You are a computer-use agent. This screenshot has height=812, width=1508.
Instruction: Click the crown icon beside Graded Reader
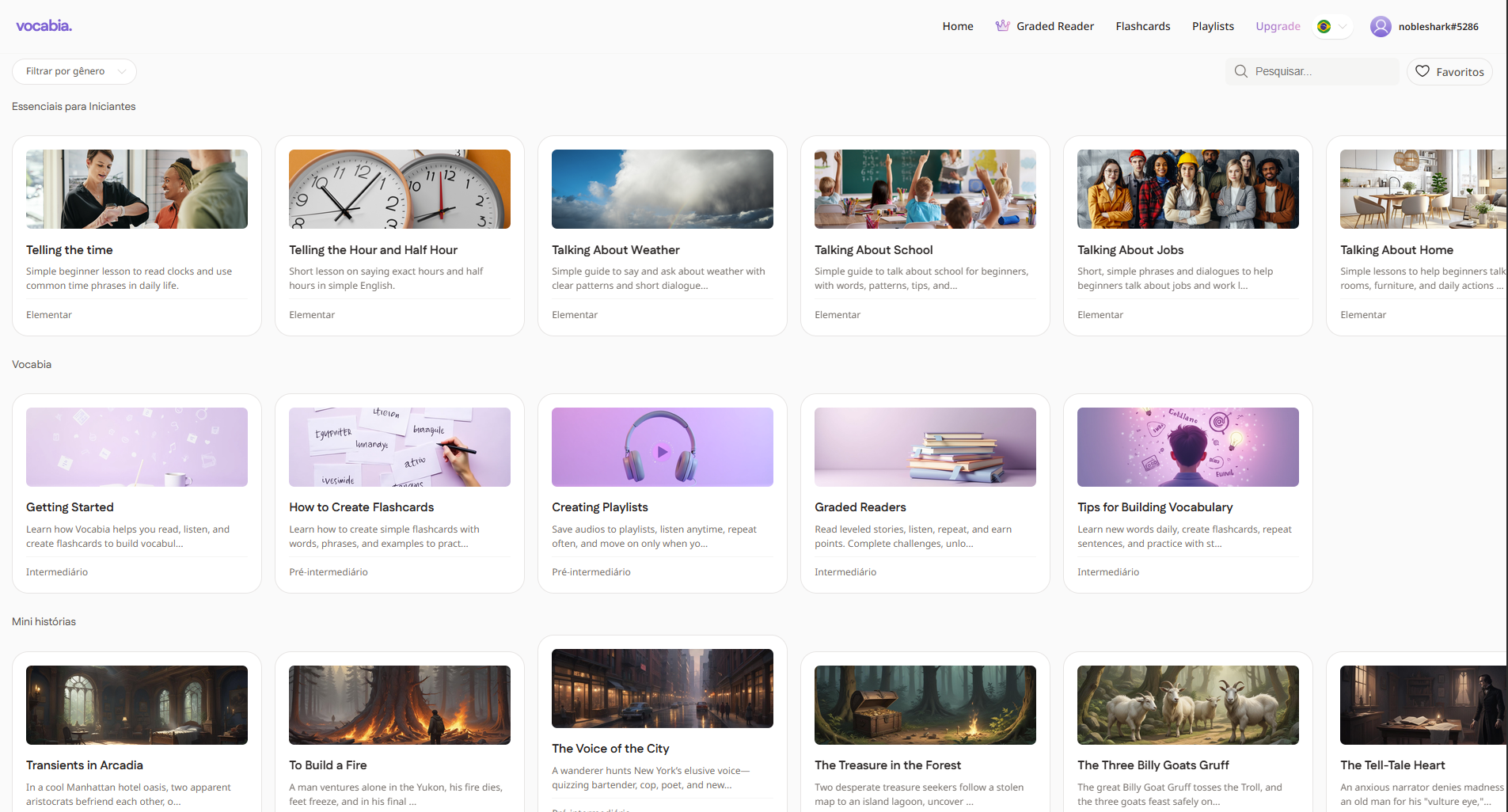(1002, 26)
